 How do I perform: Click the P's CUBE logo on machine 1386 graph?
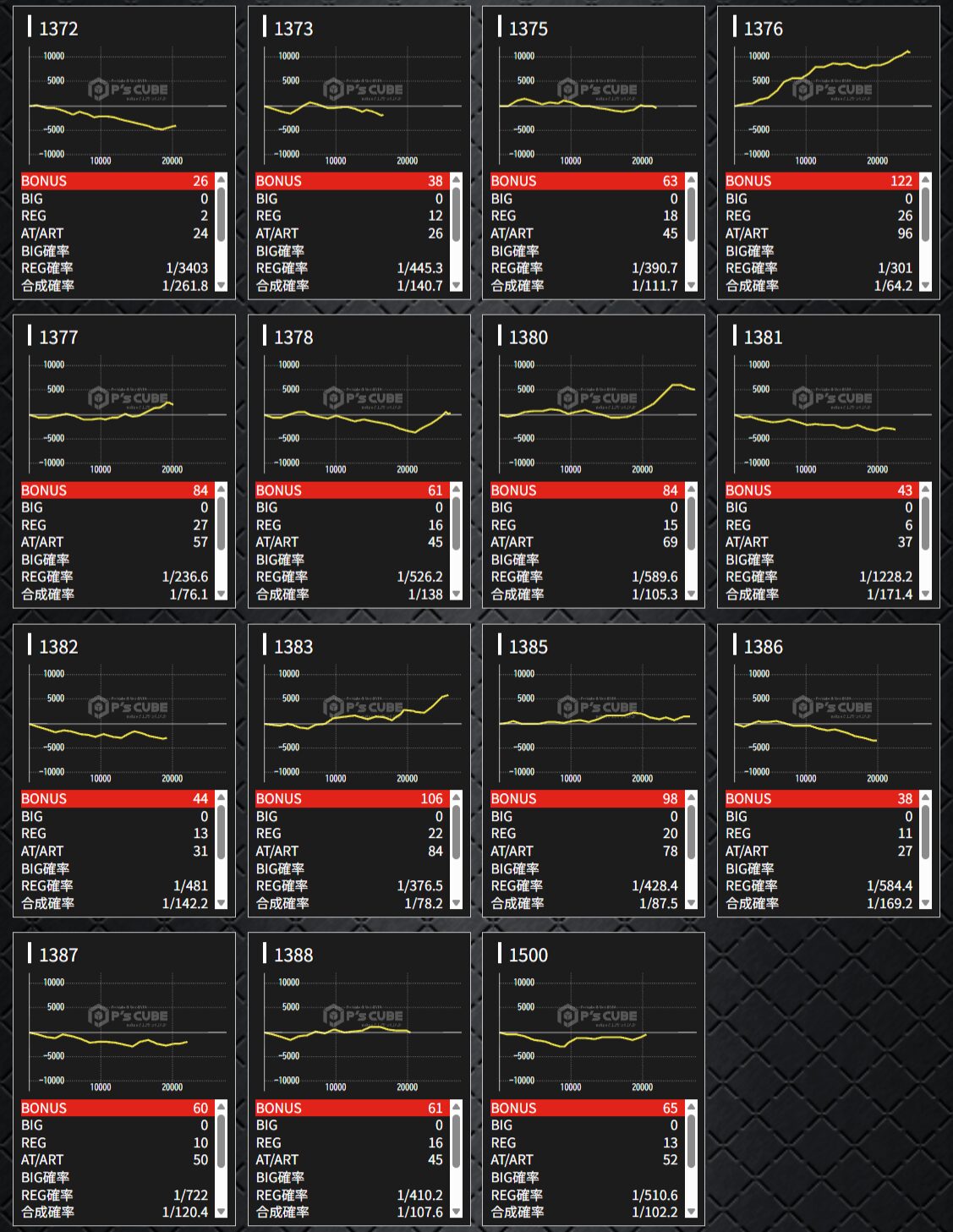coord(832,707)
